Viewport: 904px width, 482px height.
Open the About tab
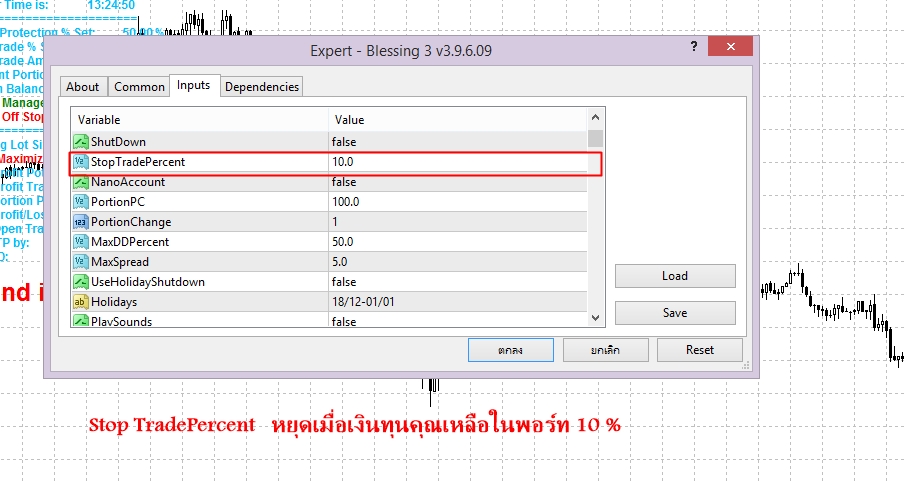[82, 86]
